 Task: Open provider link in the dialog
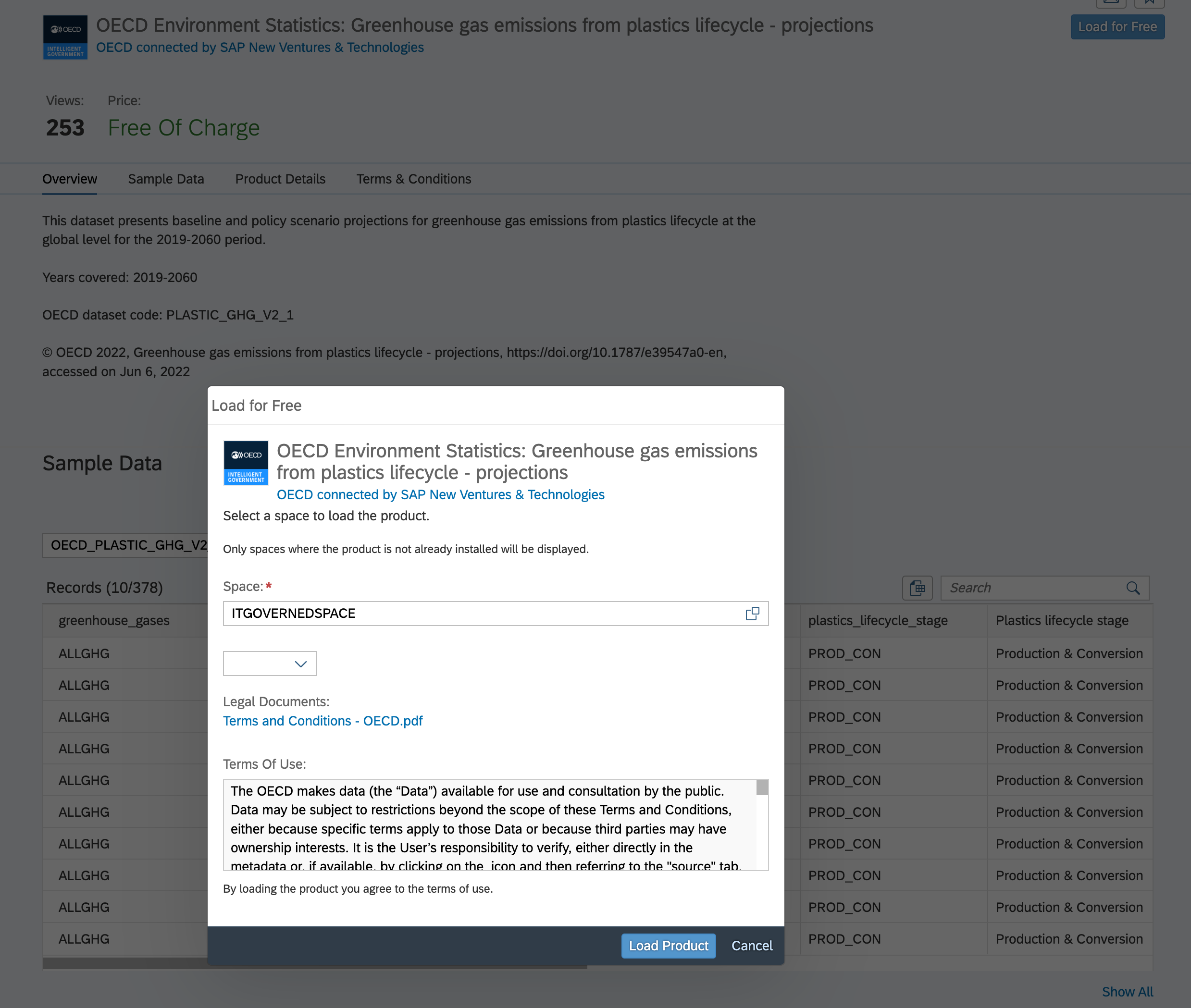(441, 494)
